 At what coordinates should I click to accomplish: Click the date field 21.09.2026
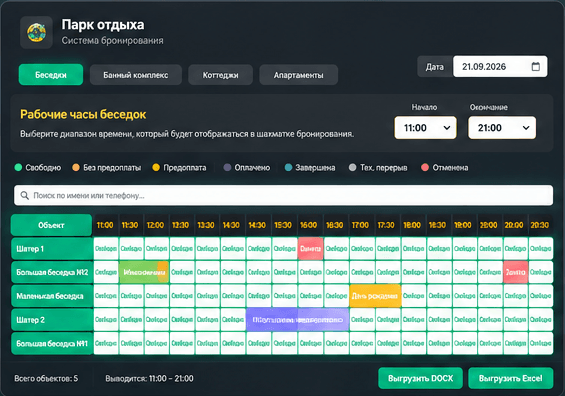click(x=500, y=66)
